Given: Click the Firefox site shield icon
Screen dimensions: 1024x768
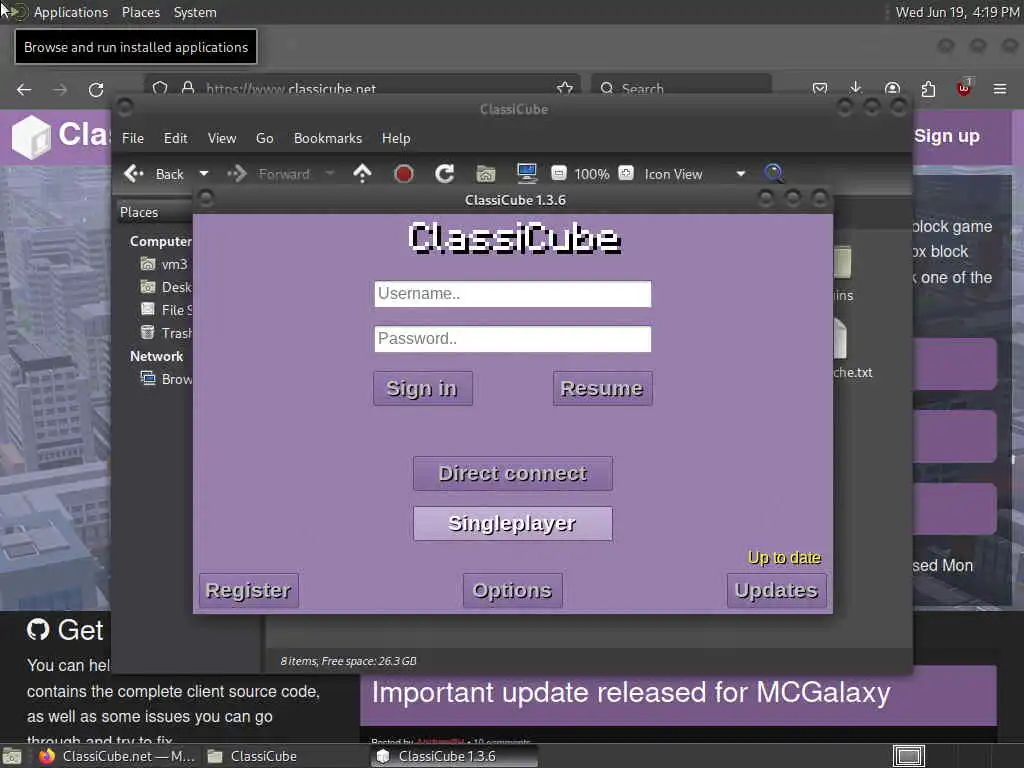Looking at the screenshot, I should [x=160, y=88].
